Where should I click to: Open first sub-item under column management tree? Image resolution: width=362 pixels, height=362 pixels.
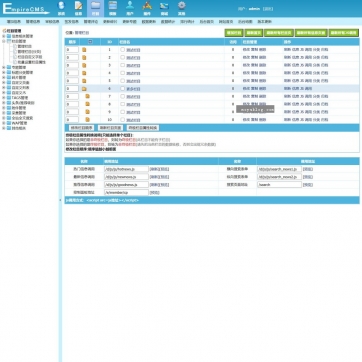(25, 47)
